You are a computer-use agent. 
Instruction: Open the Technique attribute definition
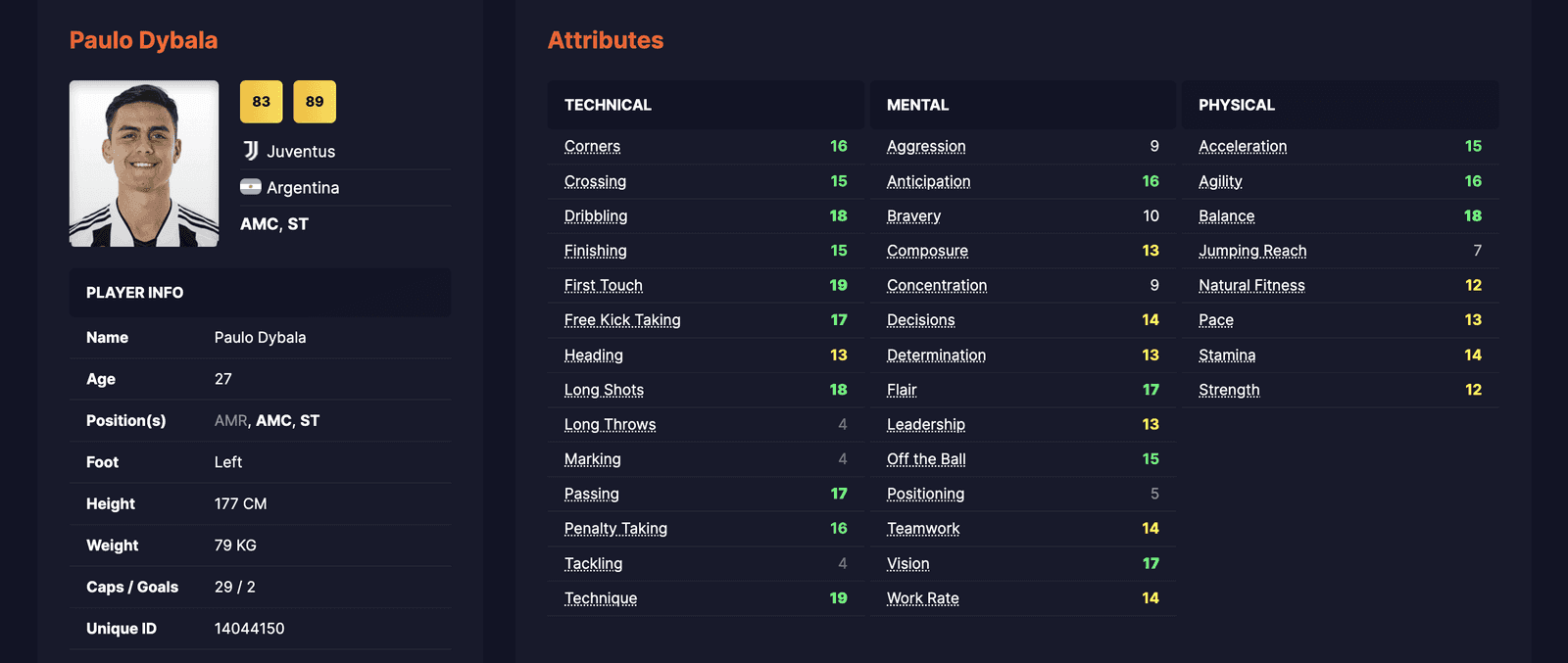point(601,598)
